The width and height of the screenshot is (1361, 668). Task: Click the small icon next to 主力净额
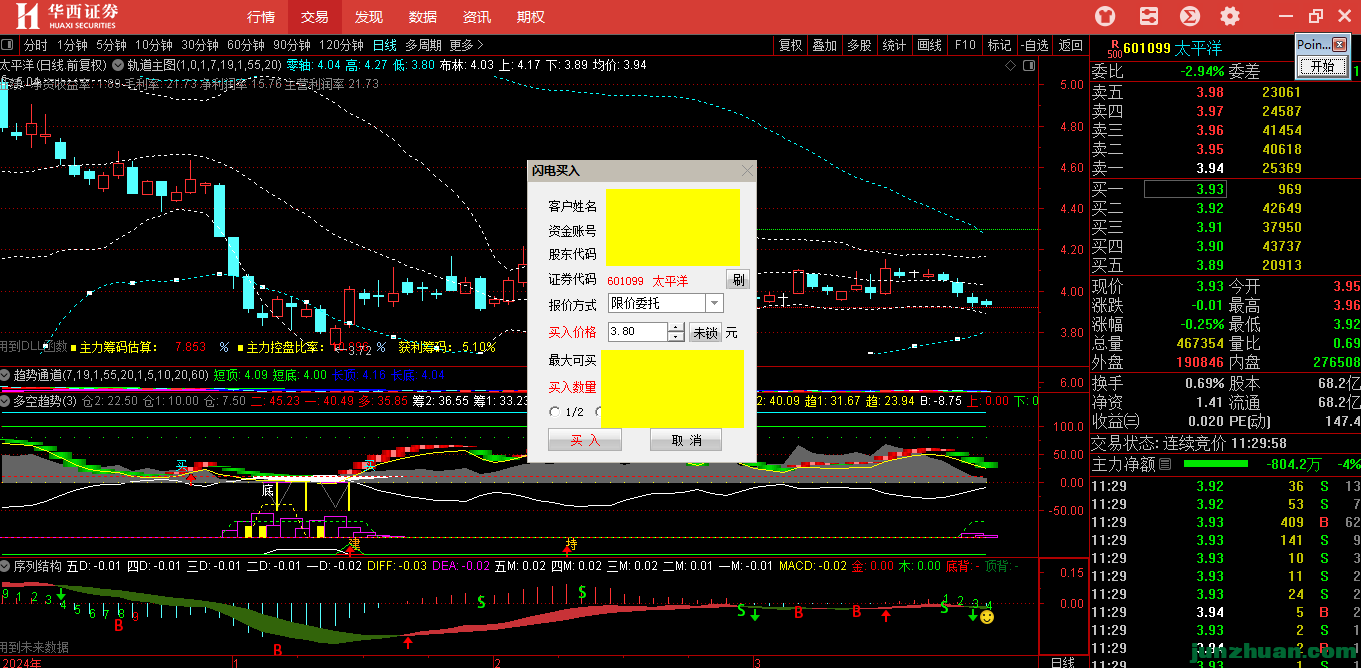click(x=1166, y=464)
